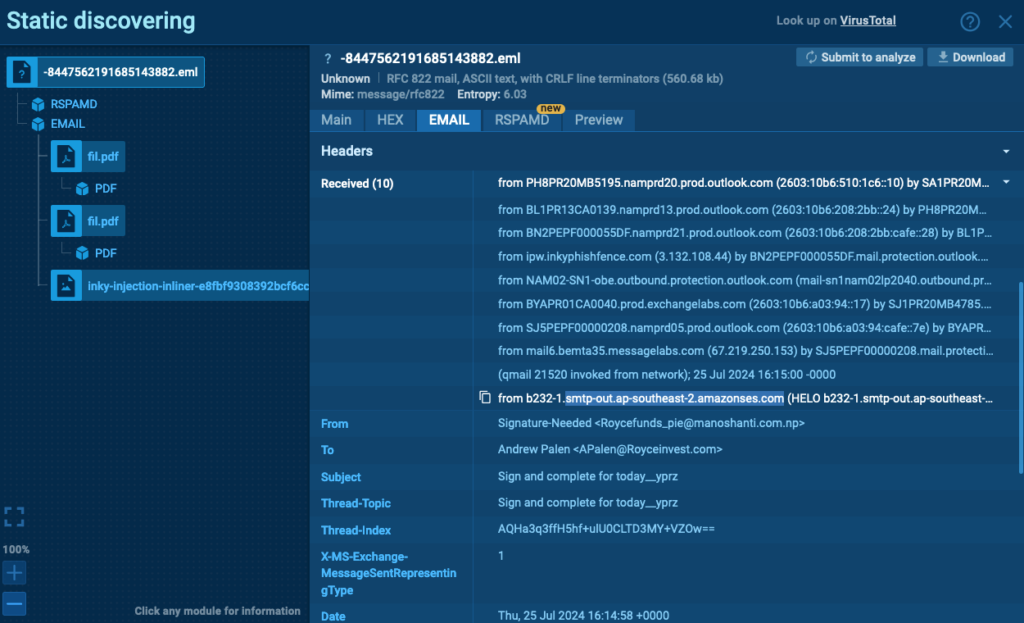Select the RSPAMD module in tree

pos(73,103)
